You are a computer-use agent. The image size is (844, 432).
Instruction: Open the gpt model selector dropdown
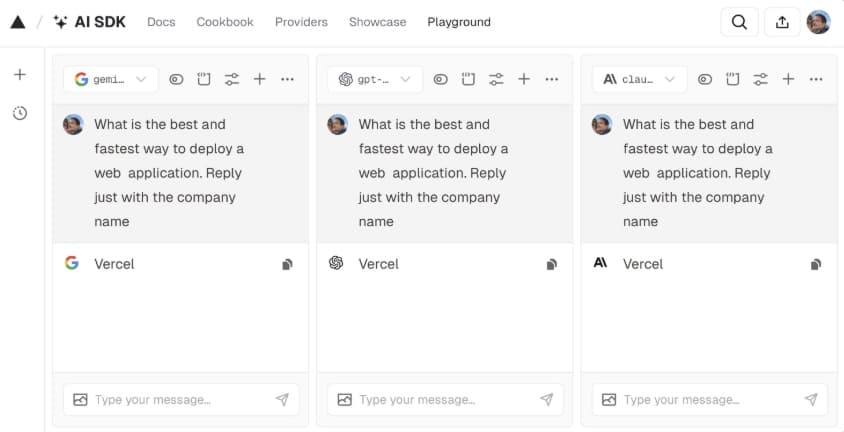coord(375,80)
